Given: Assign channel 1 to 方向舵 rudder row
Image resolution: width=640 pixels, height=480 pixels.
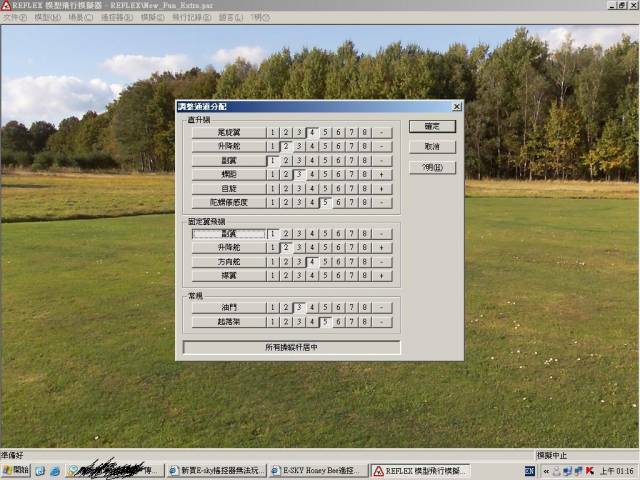Looking at the screenshot, I should pyautogui.click(x=273, y=262).
